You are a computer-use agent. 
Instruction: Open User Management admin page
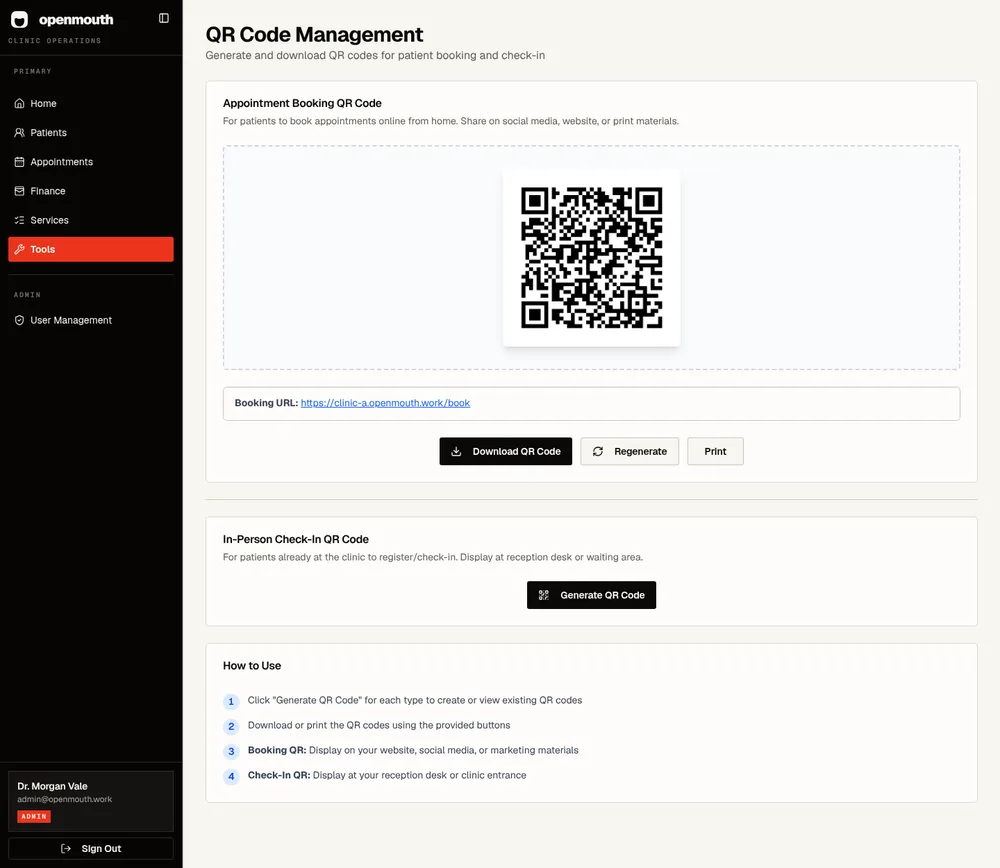click(91, 320)
